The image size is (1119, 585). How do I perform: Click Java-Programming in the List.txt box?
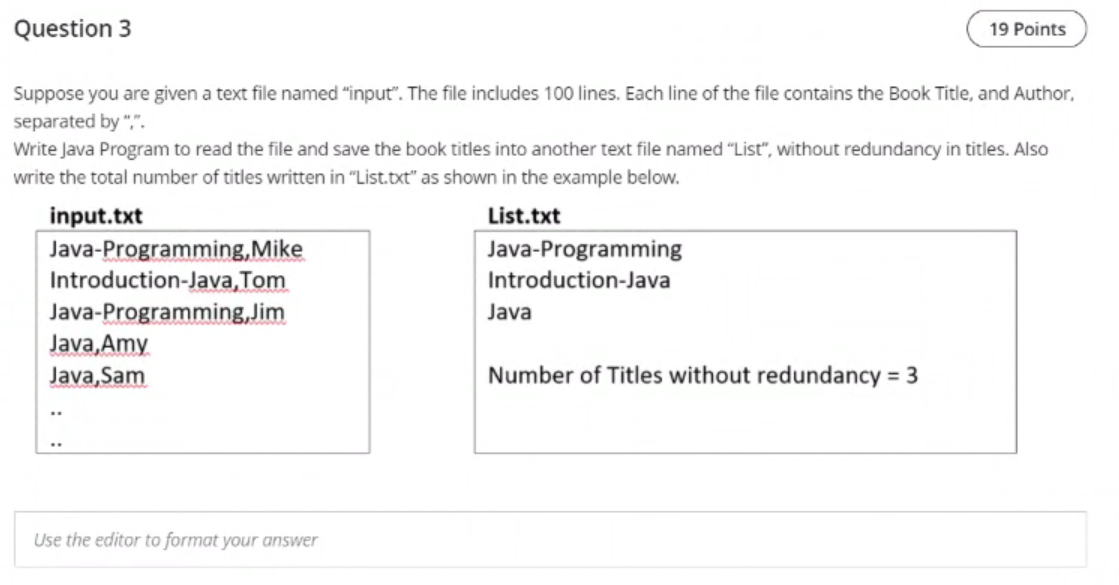pos(585,248)
